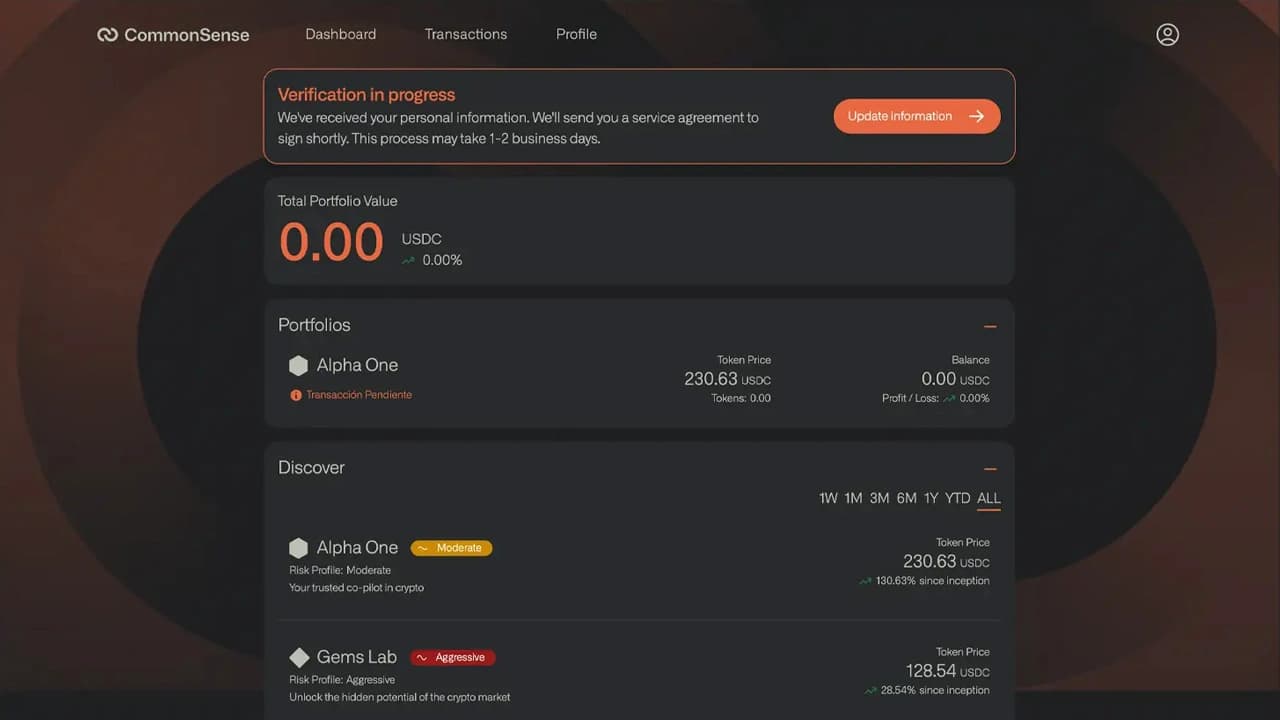Click the Gems Lab diamond icon
This screenshot has width=1280, height=720.
(x=298, y=657)
